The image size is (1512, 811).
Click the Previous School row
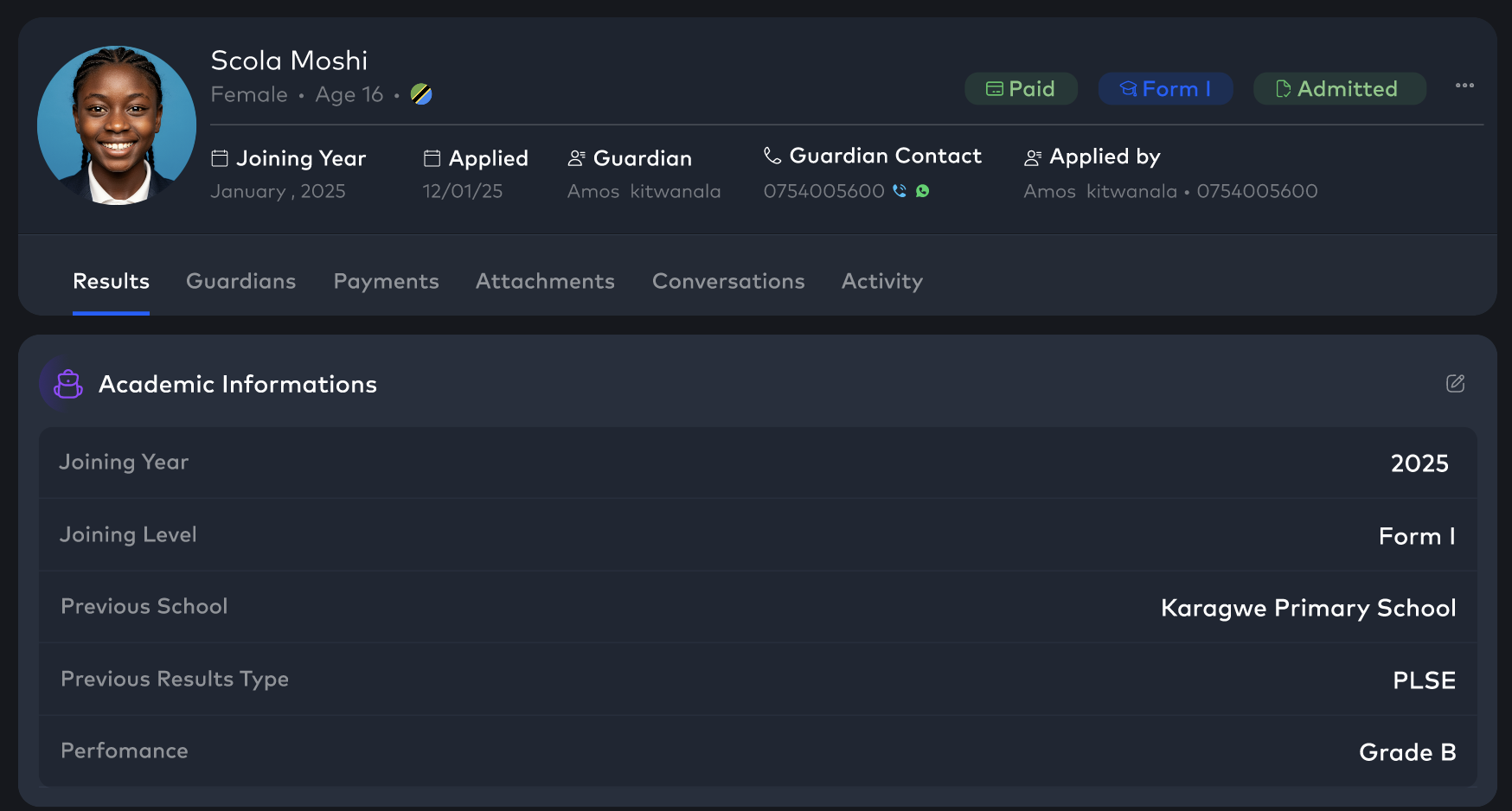(758, 607)
